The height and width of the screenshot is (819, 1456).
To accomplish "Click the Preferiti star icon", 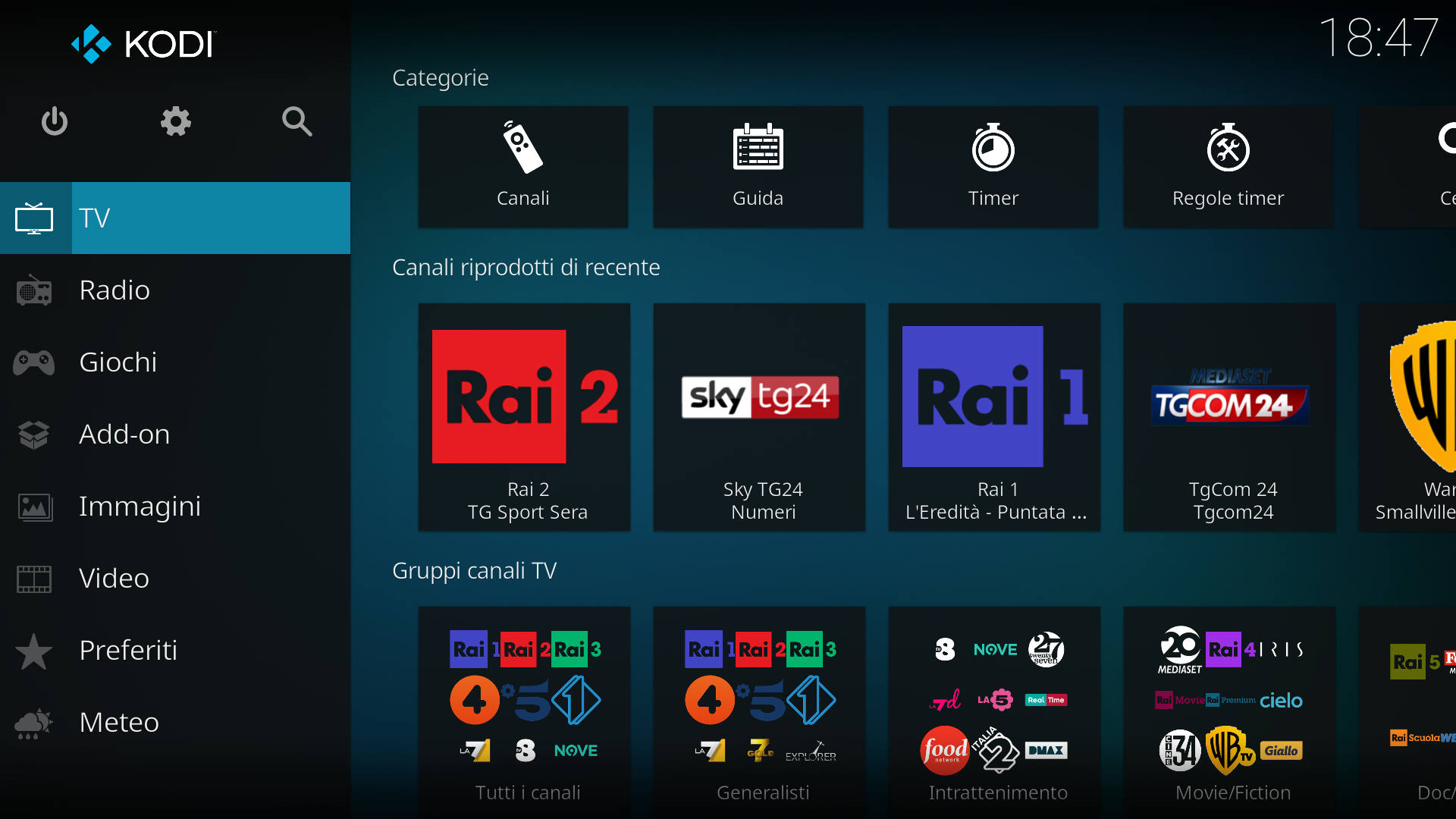I will click(x=34, y=651).
